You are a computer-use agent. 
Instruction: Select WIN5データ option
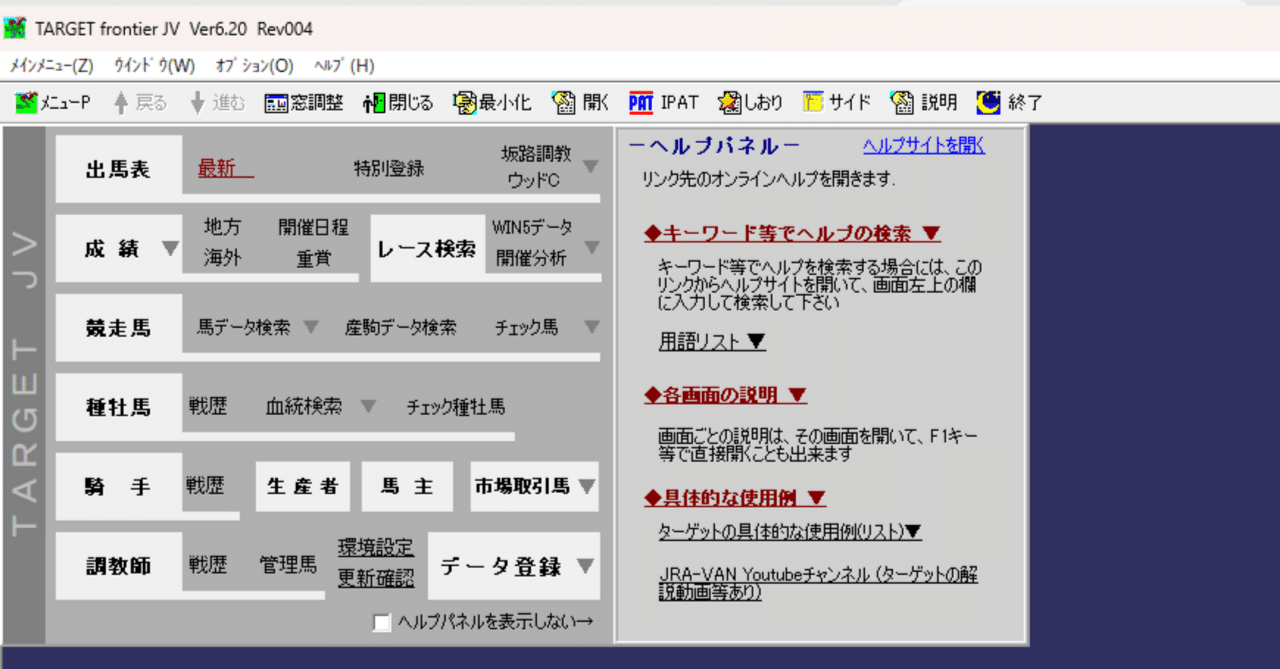[x=532, y=227]
